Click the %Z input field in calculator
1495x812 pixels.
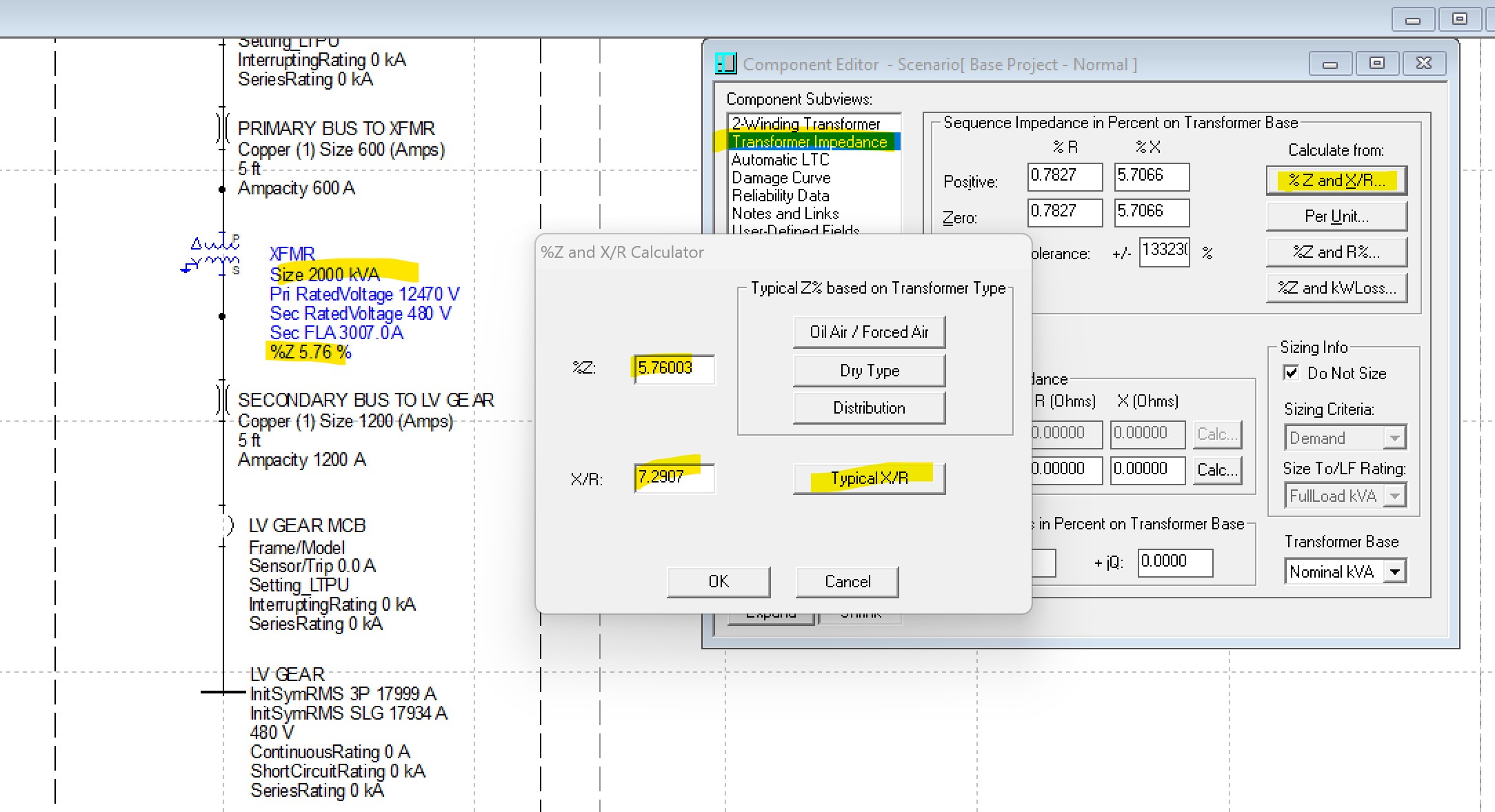tap(673, 368)
